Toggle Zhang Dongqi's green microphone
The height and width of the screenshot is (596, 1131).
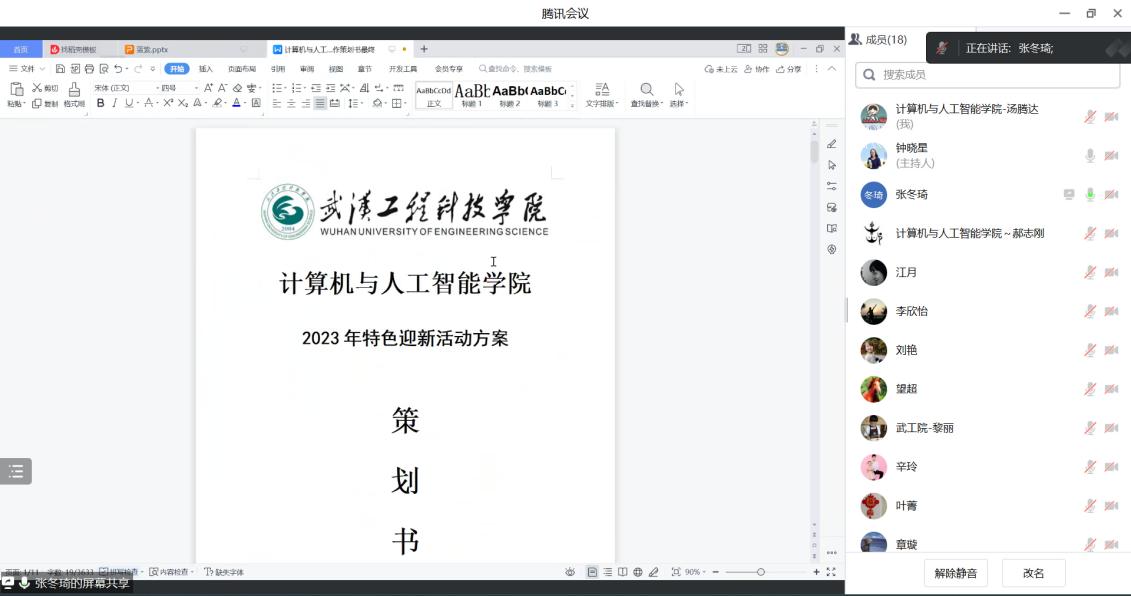pos(1090,194)
